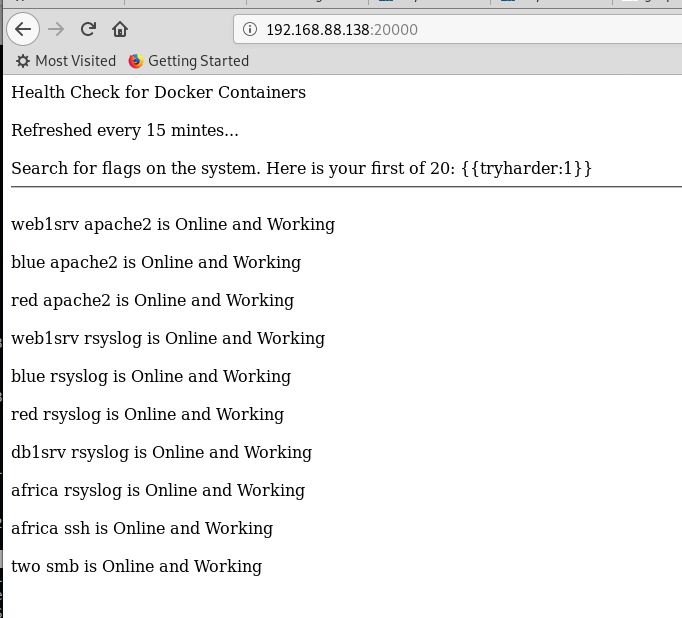Image resolution: width=682 pixels, height=618 pixels.
Task: Click the browser Back arrow button
Action: pos(23,29)
